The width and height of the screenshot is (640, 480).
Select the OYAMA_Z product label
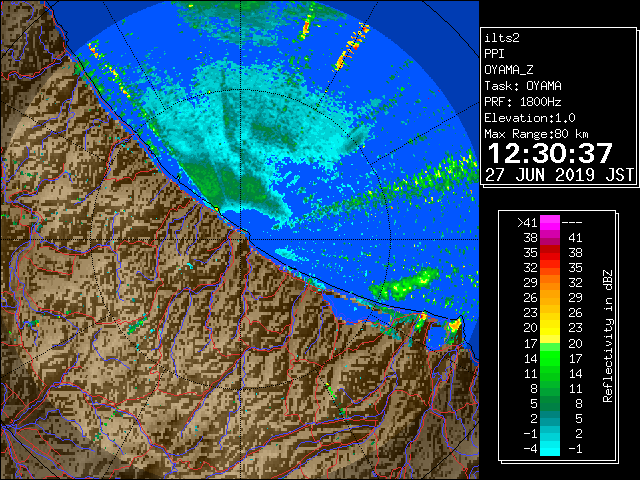point(509,70)
